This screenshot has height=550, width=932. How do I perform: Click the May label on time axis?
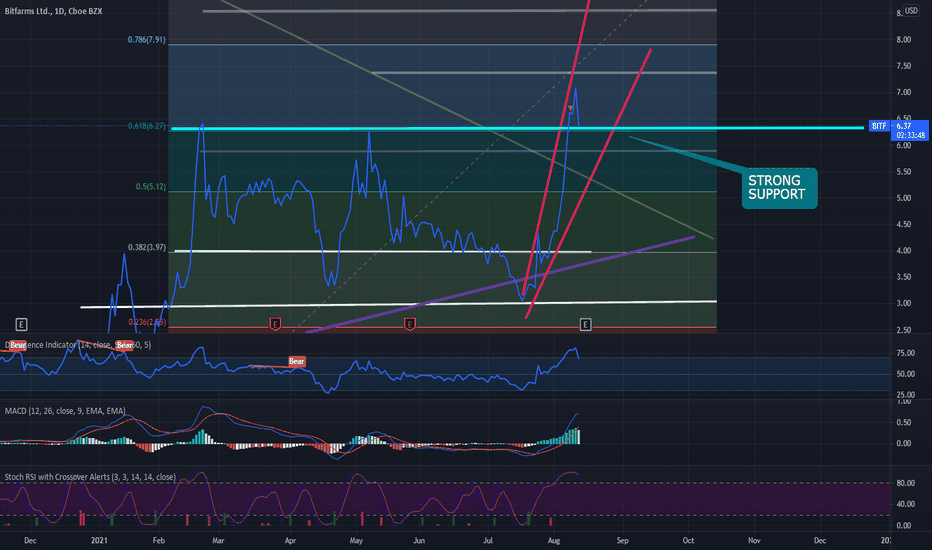tap(356, 540)
